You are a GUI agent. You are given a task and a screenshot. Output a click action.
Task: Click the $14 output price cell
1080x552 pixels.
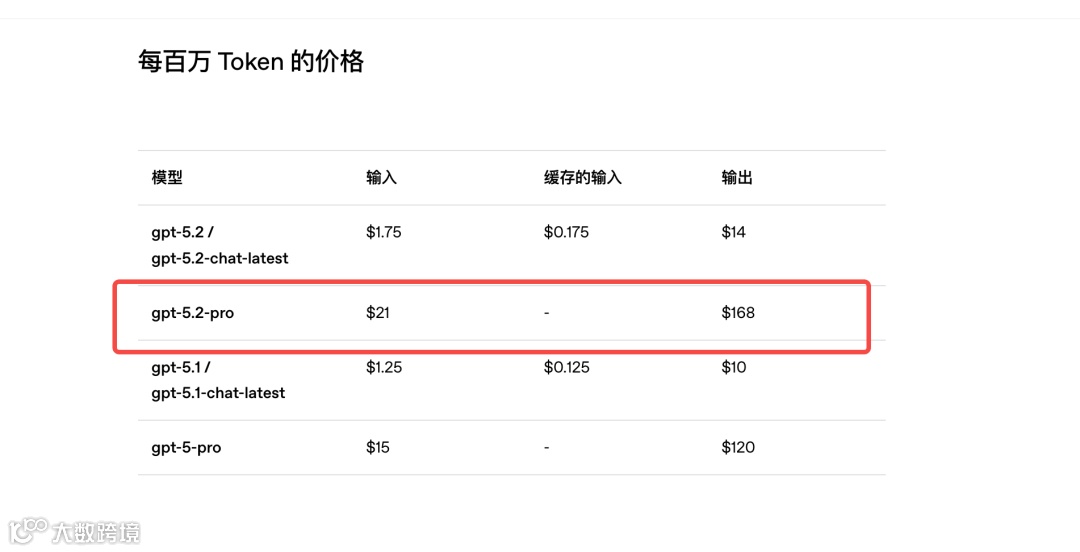click(734, 232)
